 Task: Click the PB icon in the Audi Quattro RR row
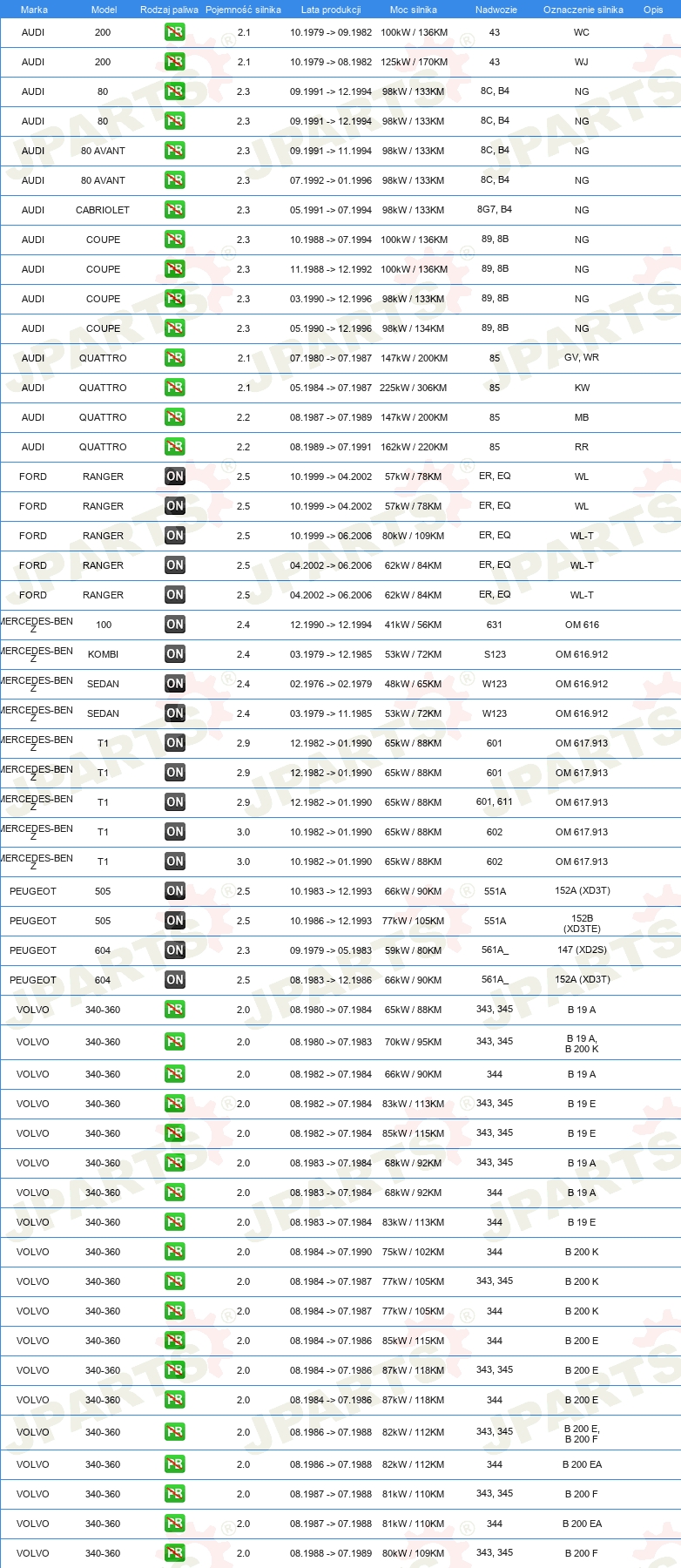175,447
